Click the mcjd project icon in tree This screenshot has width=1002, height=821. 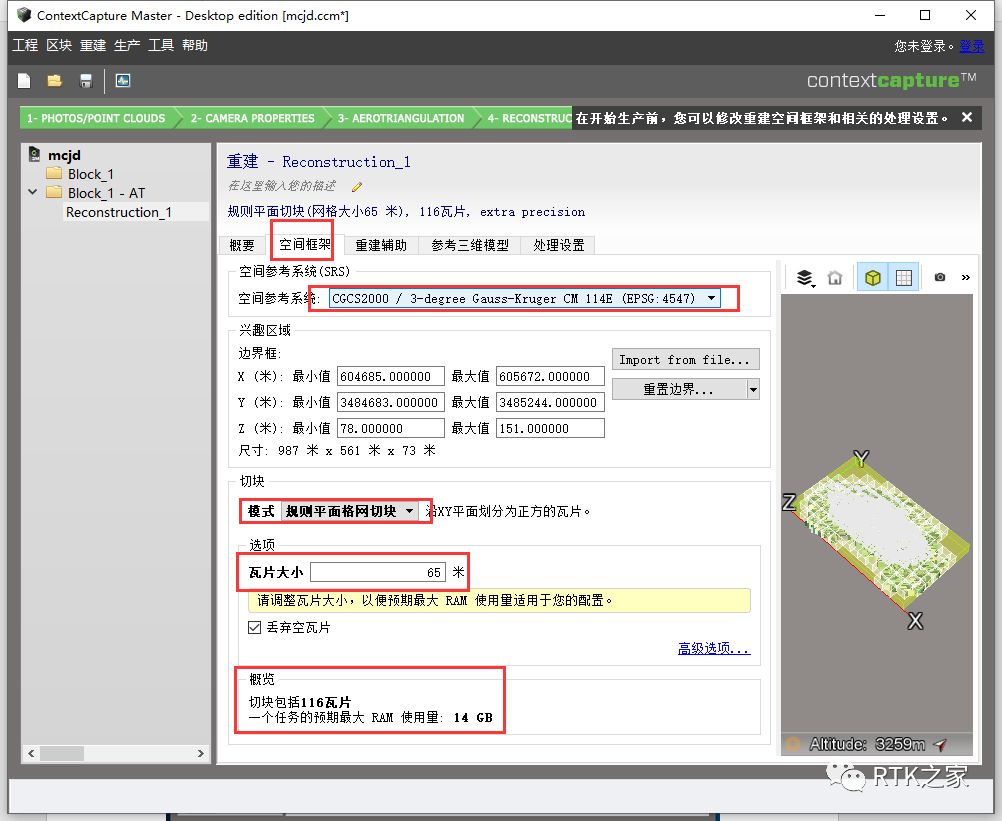click(35, 154)
